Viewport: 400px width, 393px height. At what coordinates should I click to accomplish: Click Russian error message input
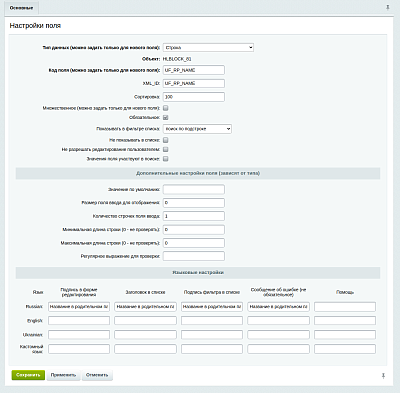pyautogui.click(x=278, y=307)
